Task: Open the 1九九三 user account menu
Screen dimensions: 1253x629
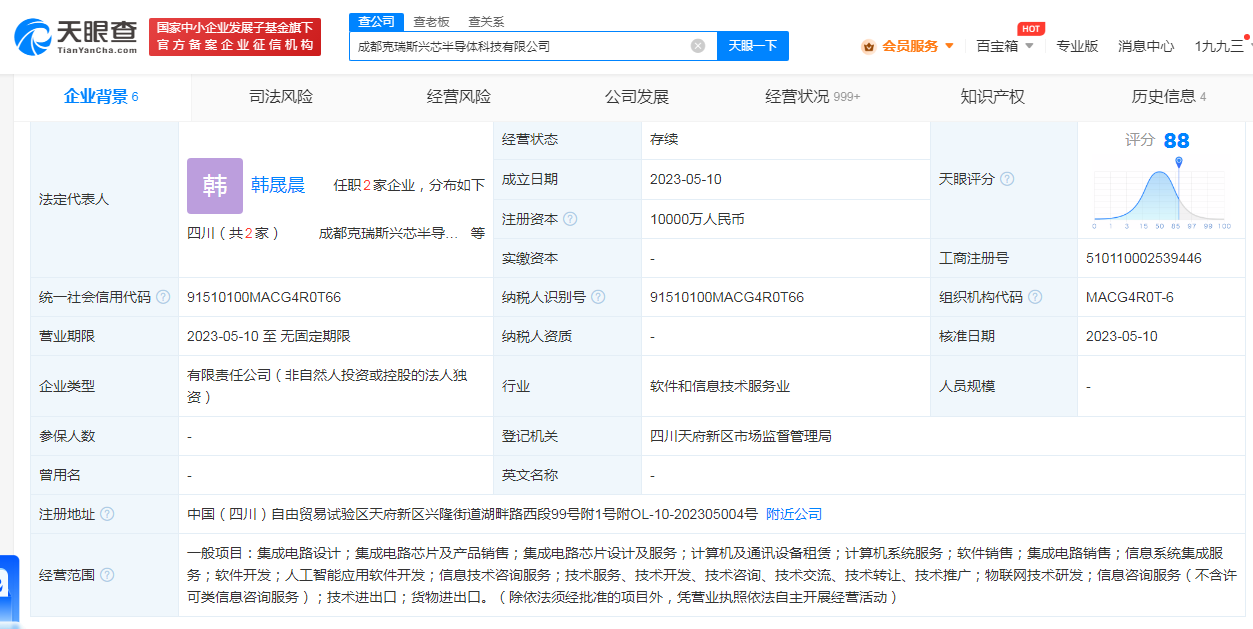Action: [1219, 46]
